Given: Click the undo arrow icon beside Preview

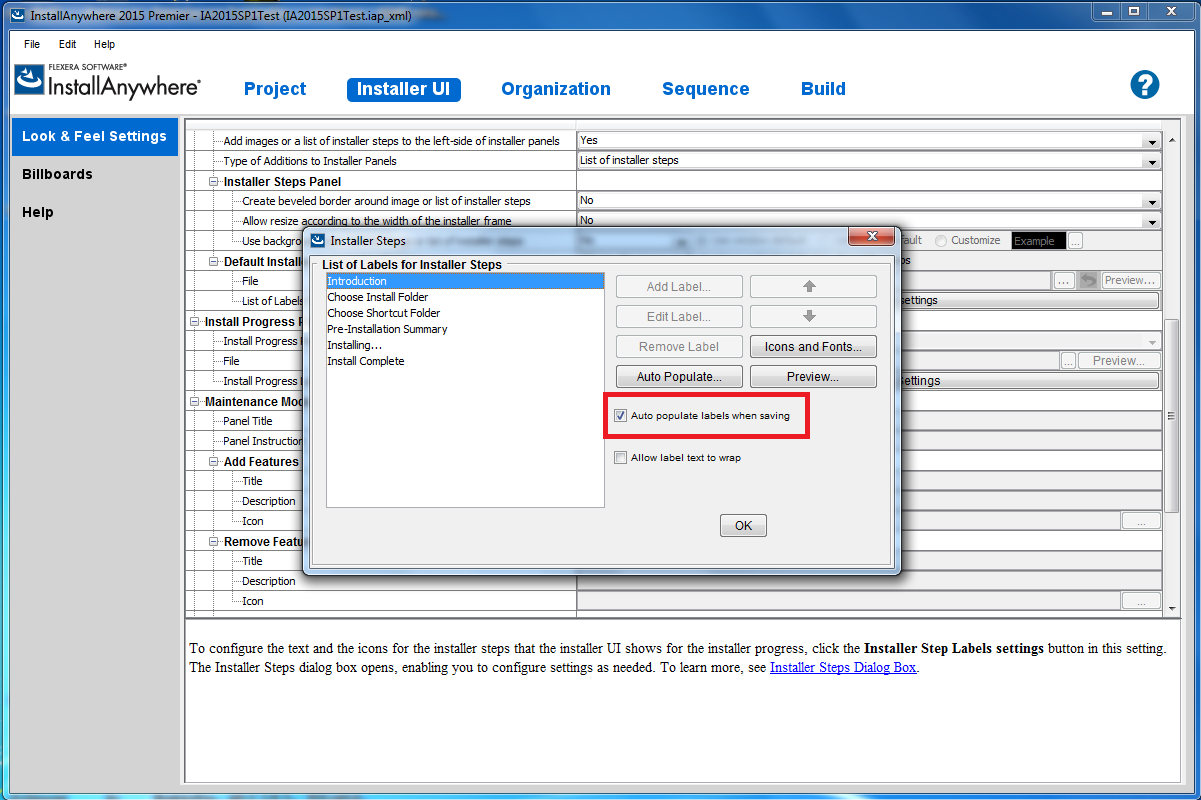Looking at the screenshot, I should click(x=1087, y=281).
